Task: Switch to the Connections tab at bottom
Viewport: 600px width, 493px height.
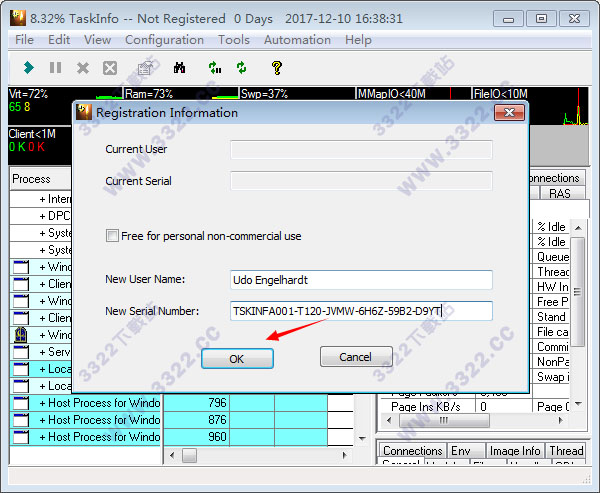Action: click(x=412, y=451)
